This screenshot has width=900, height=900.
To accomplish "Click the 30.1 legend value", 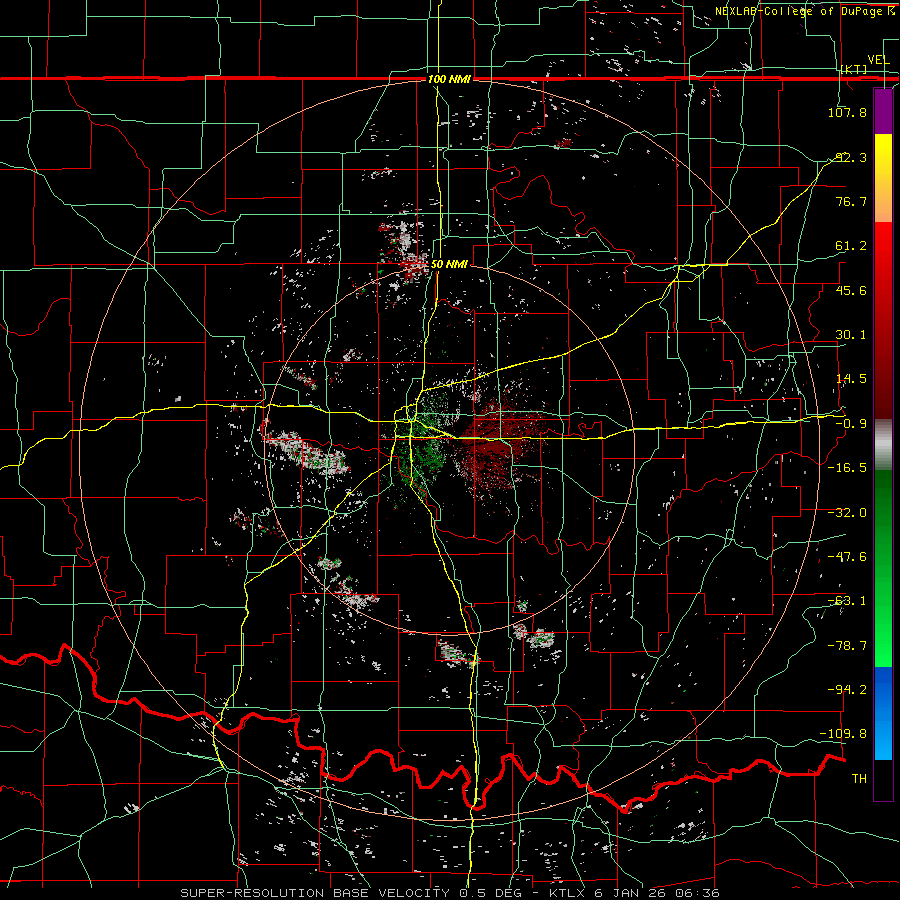I will pos(851,335).
